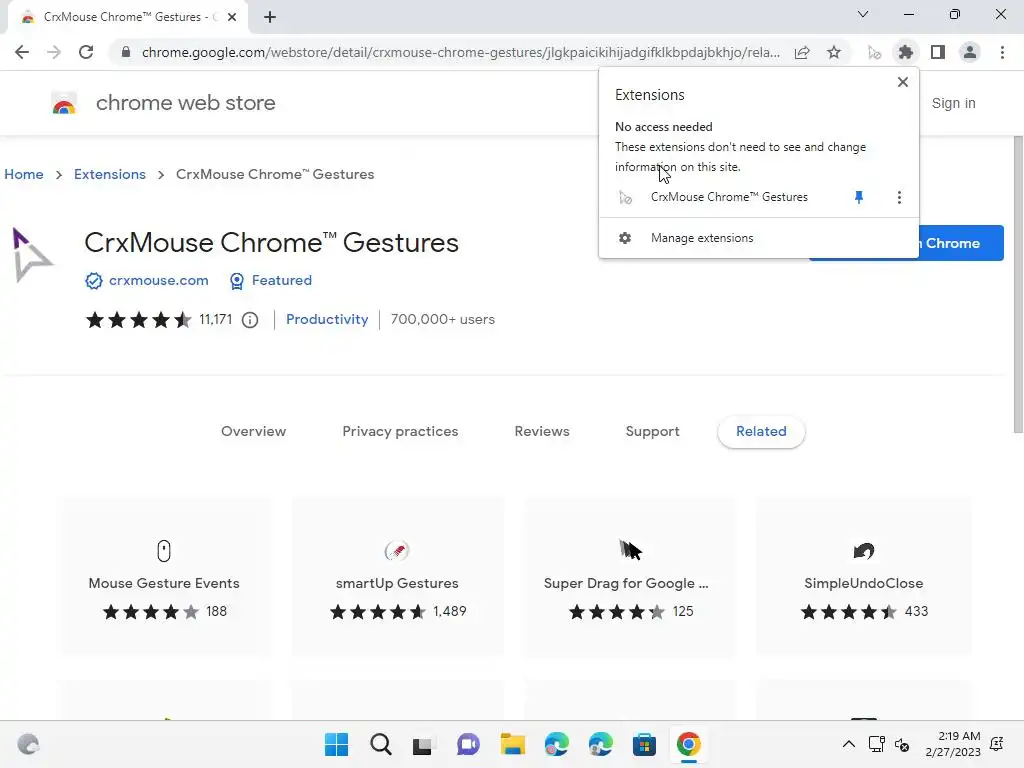Unpin CrxMouse Chrome Gestures from toolbar
Screen dimensions: 1024x768
pyautogui.click(x=859, y=197)
